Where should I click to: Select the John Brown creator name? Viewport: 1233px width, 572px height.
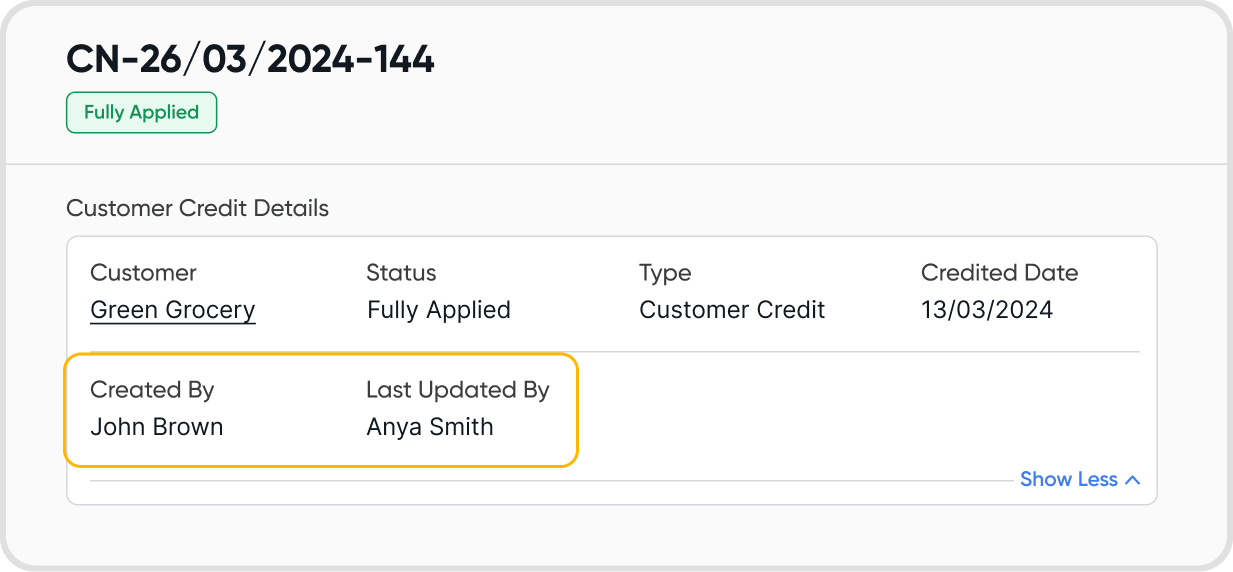pyautogui.click(x=156, y=427)
